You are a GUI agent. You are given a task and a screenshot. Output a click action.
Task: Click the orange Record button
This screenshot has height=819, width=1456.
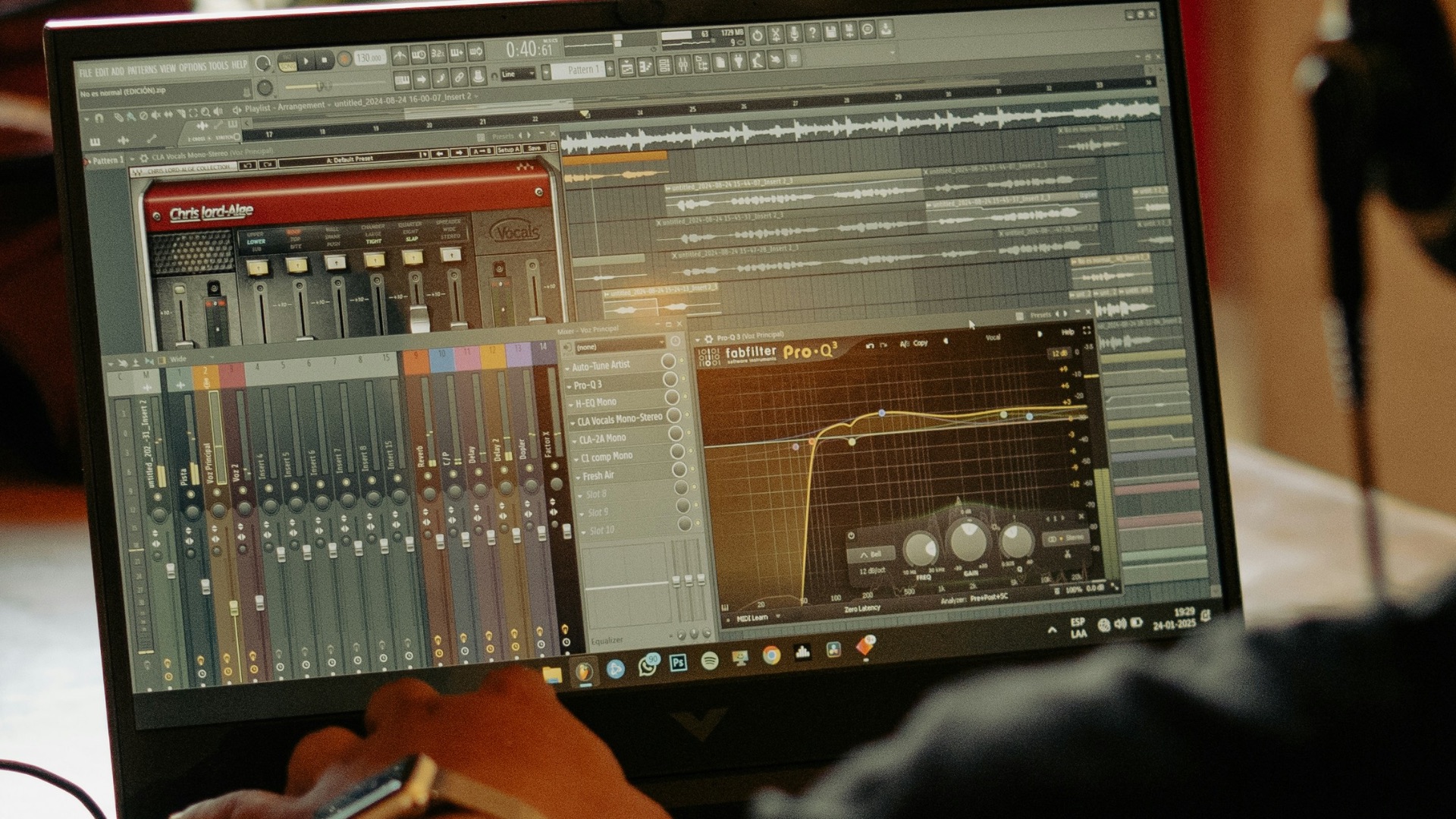point(344,59)
